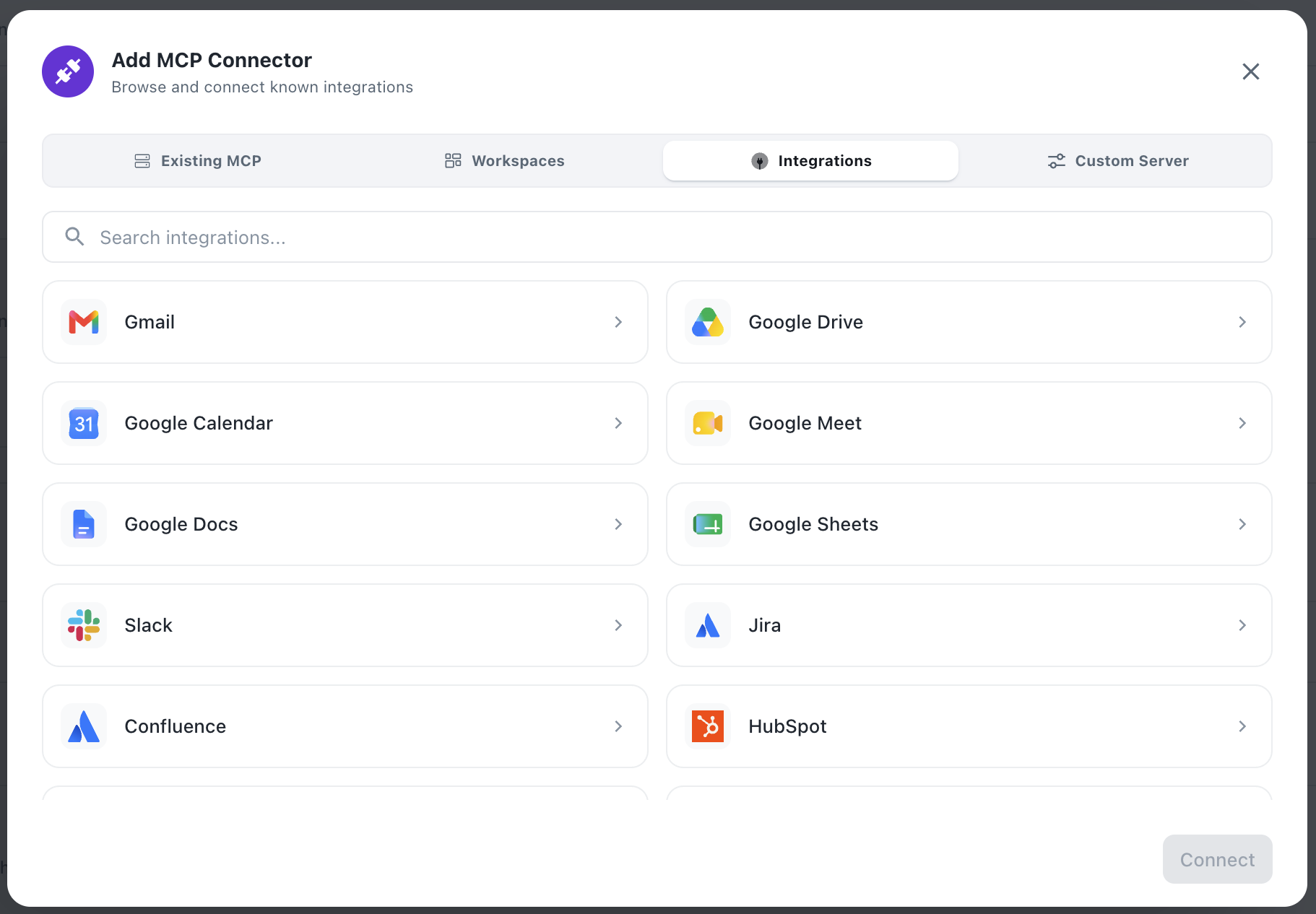Select the Slack integration label

(148, 625)
